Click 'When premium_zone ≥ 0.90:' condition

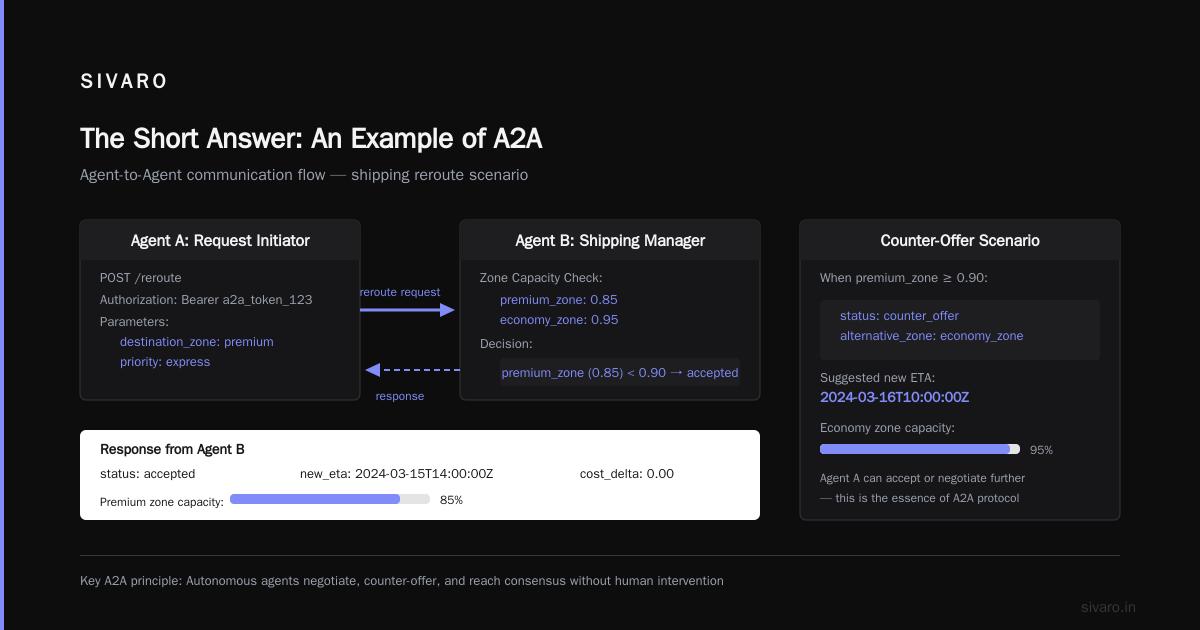(904, 278)
